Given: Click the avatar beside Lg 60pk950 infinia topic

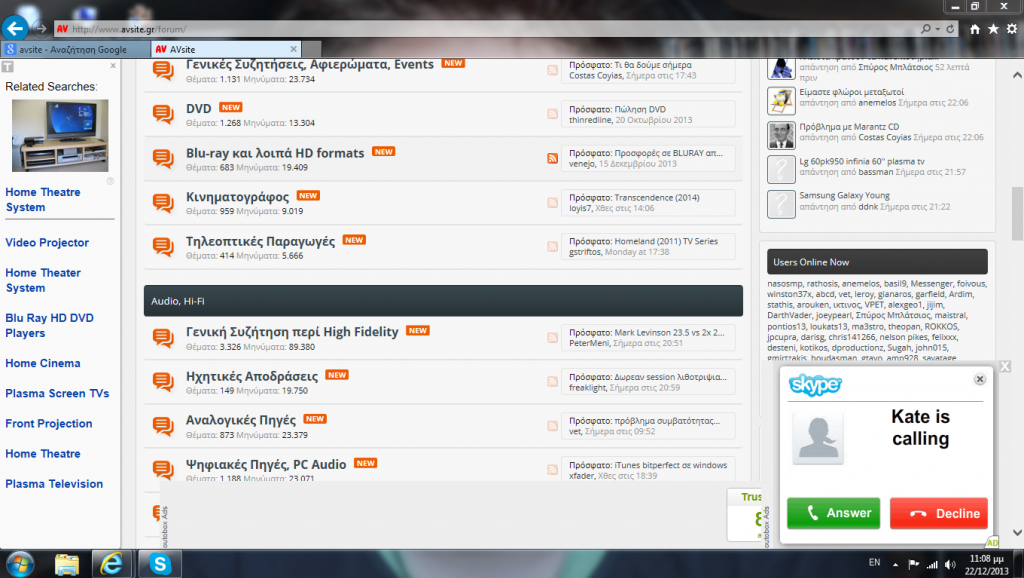Looking at the screenshot, I should [x=781, y=170].
